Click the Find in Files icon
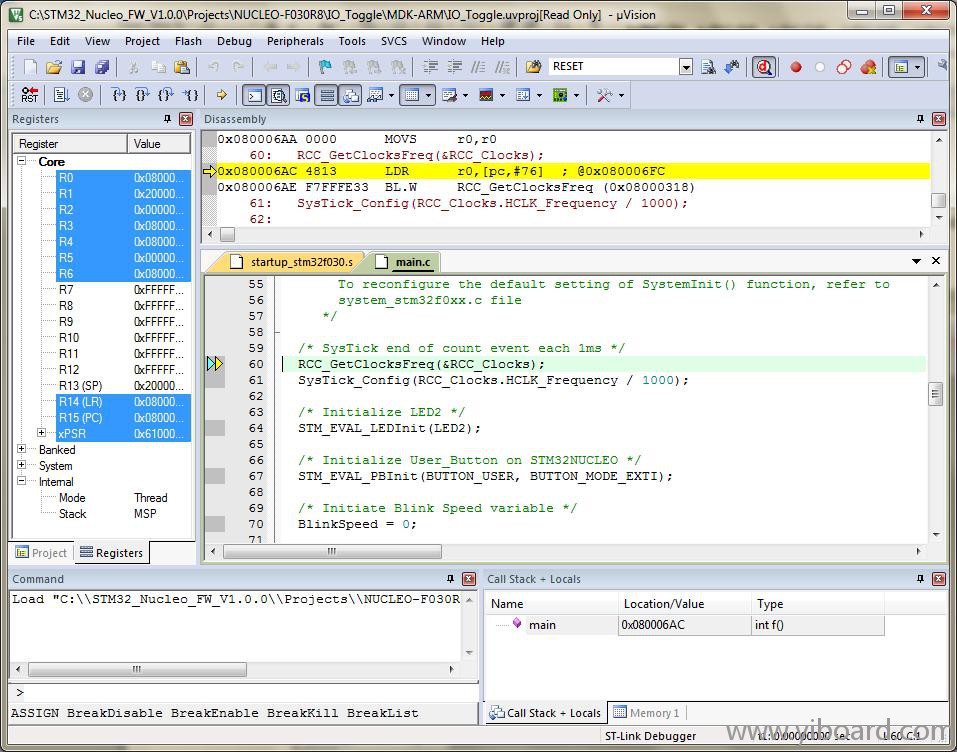 point(533,67)
